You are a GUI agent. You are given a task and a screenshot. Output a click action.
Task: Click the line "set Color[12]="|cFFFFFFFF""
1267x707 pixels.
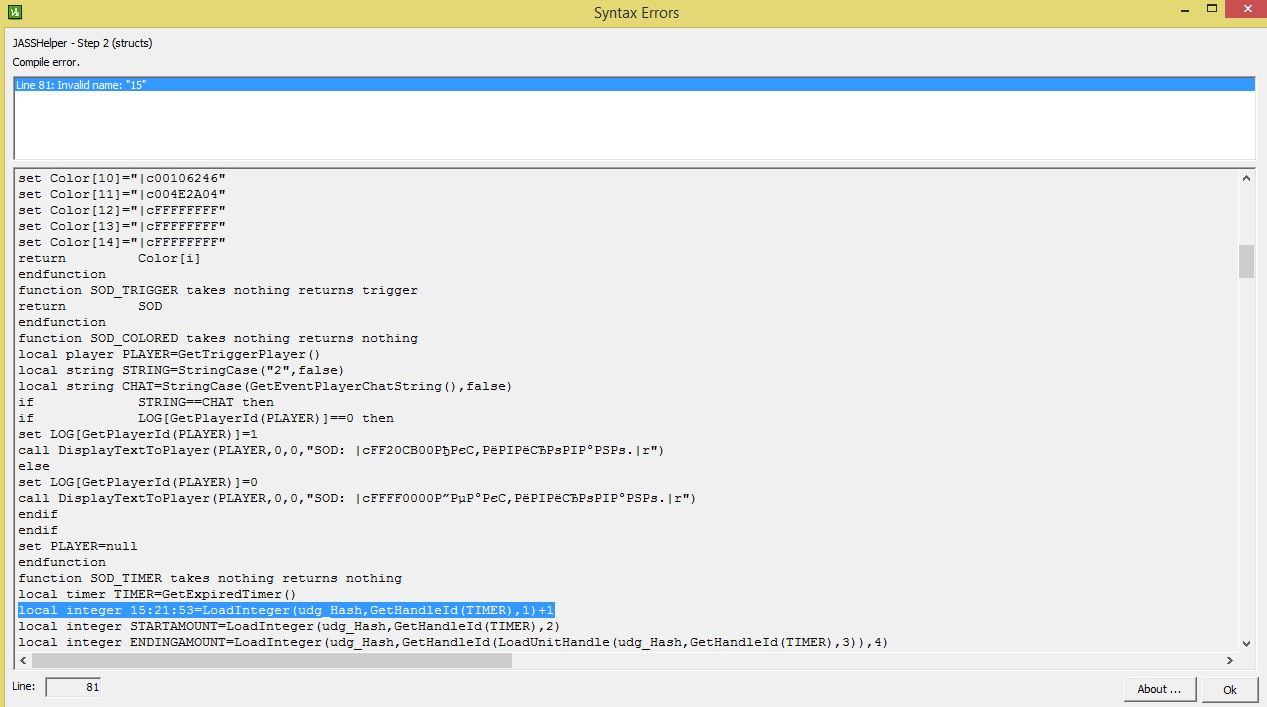pos(122,210)
